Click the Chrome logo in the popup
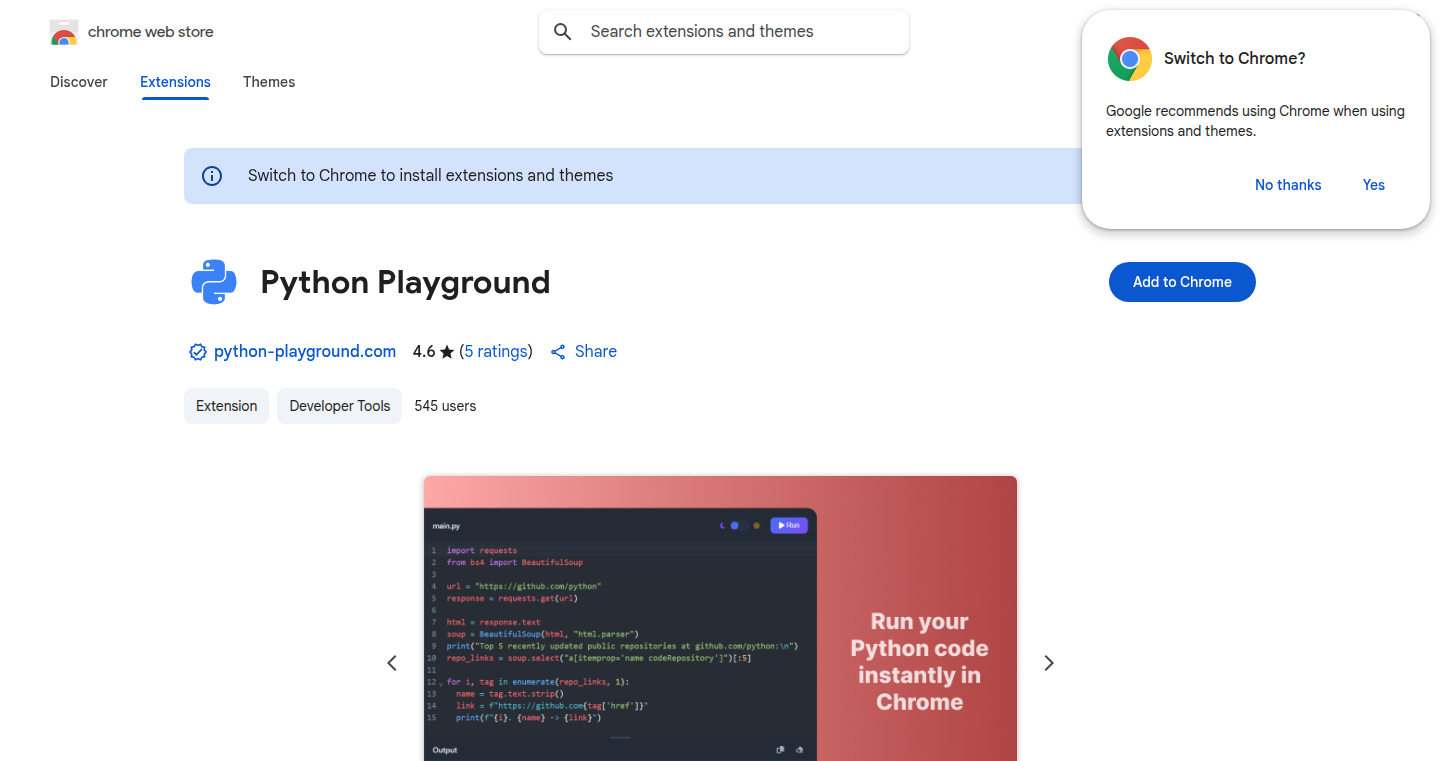 tap(1130, 59)
